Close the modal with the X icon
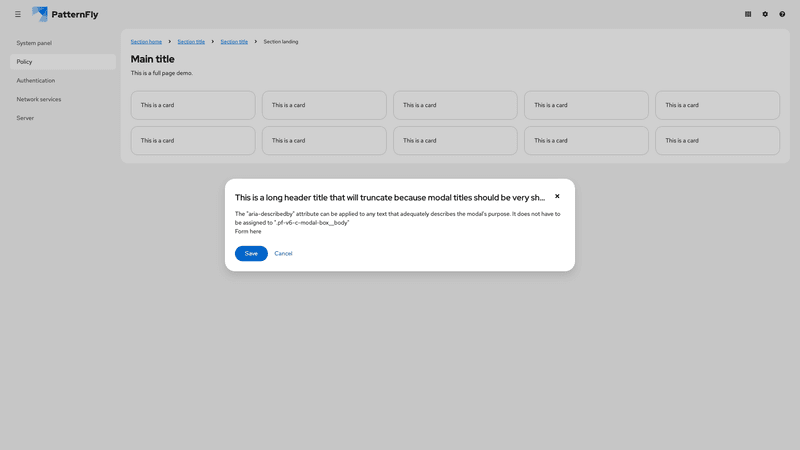 (x=557, y=196)
